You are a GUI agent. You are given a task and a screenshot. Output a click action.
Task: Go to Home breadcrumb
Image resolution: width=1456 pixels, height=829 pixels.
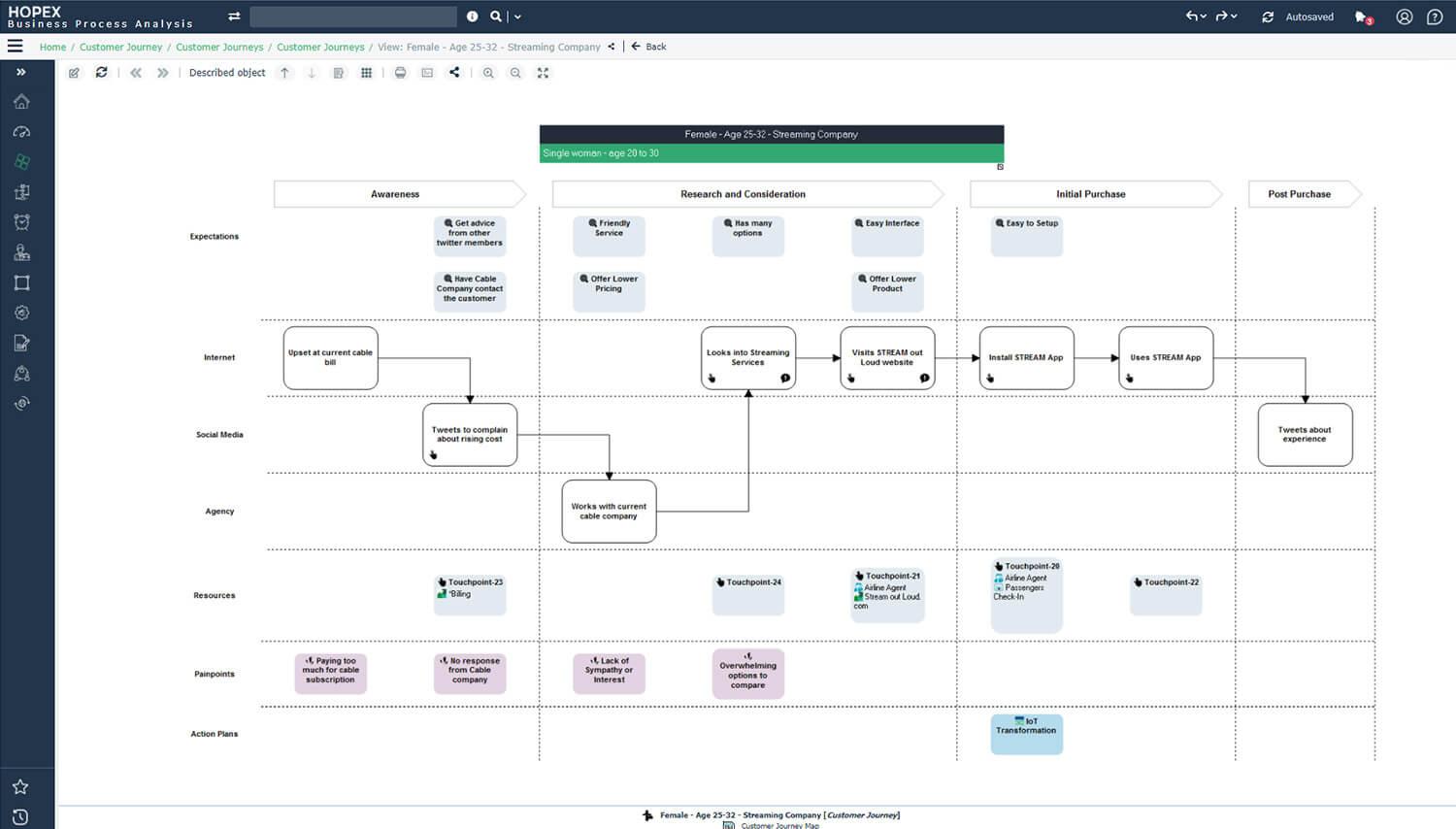52,47
